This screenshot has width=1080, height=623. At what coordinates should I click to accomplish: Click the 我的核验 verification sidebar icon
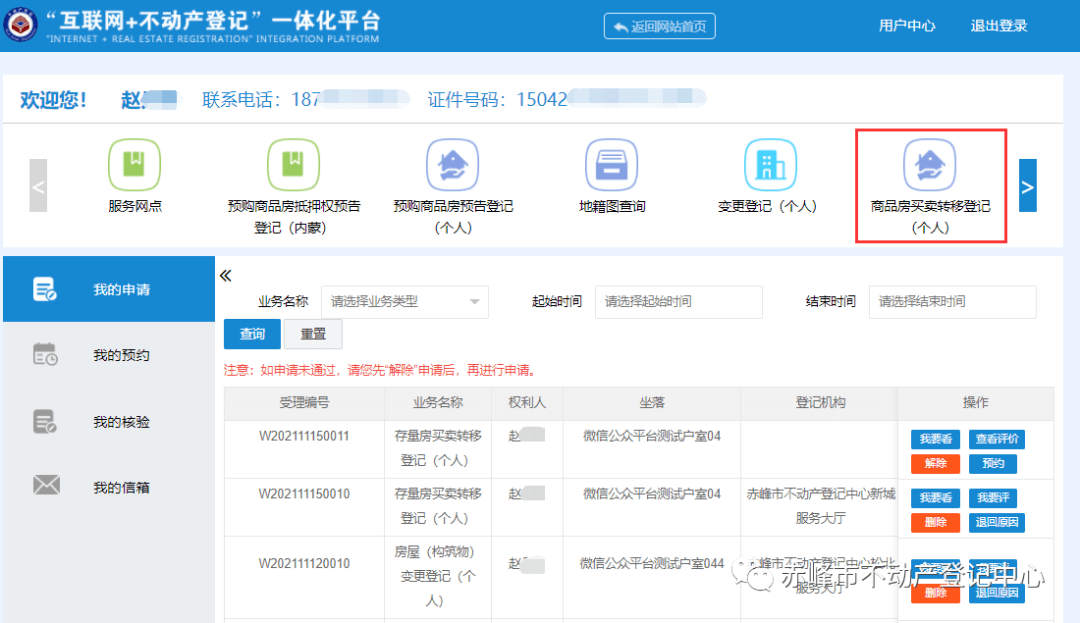coord(110,420)
